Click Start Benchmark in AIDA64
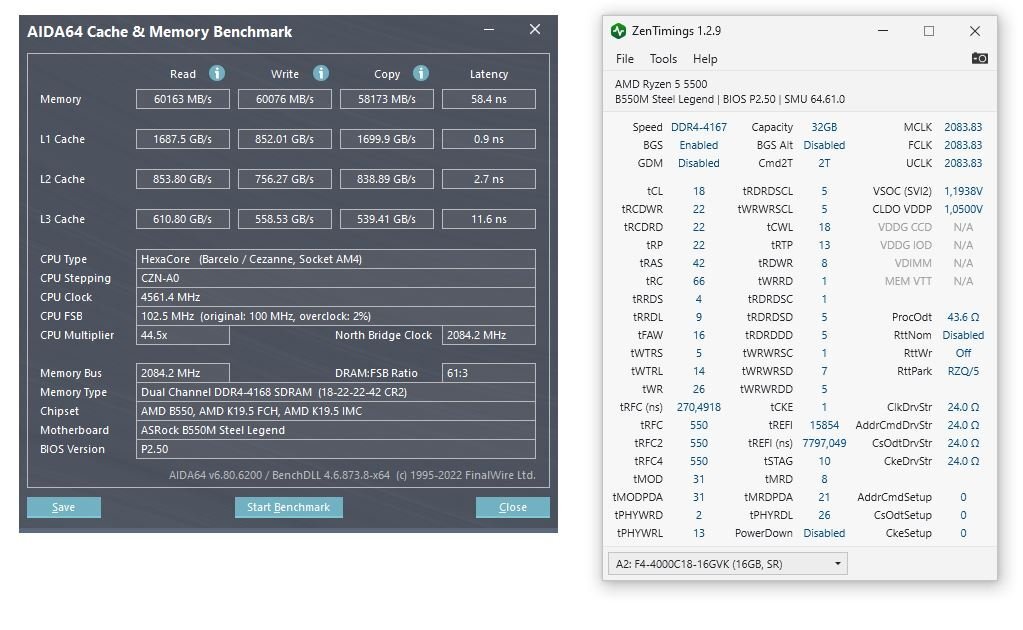Viewport: 1023px width, 630px height. point(288,507)
